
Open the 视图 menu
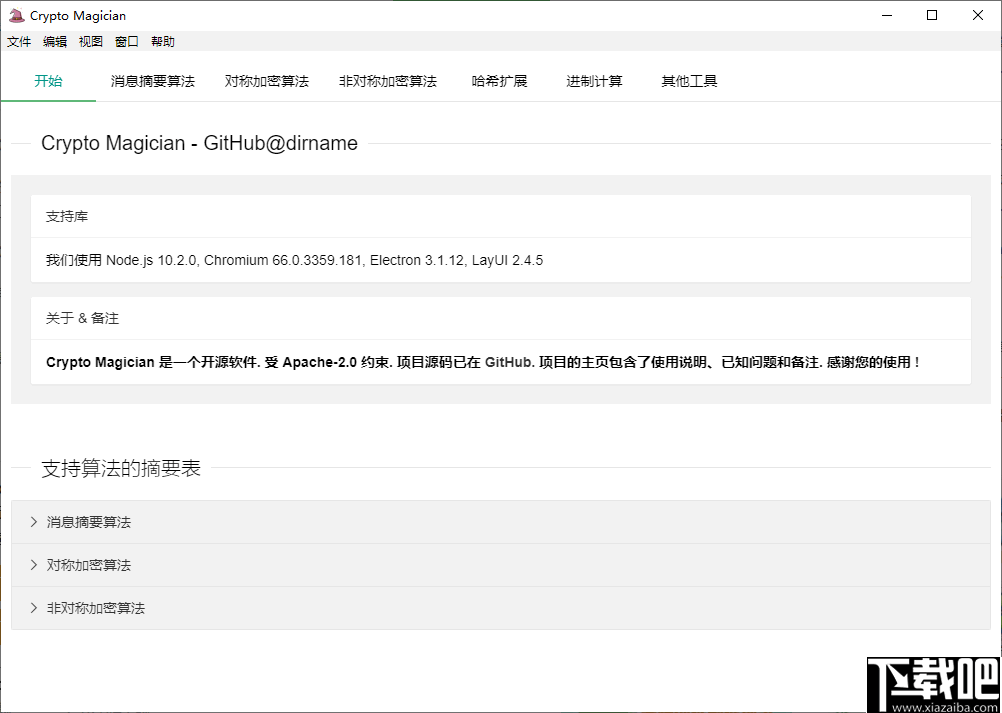click(91, 41)
